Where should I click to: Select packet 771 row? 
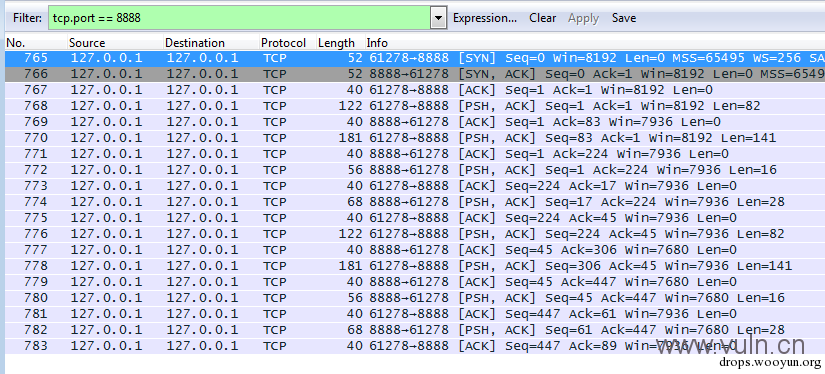415,154
